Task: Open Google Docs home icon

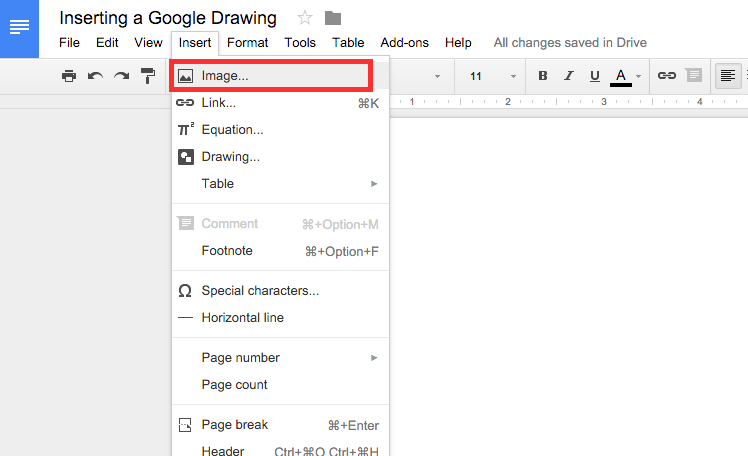Action: tap(19, 28)
